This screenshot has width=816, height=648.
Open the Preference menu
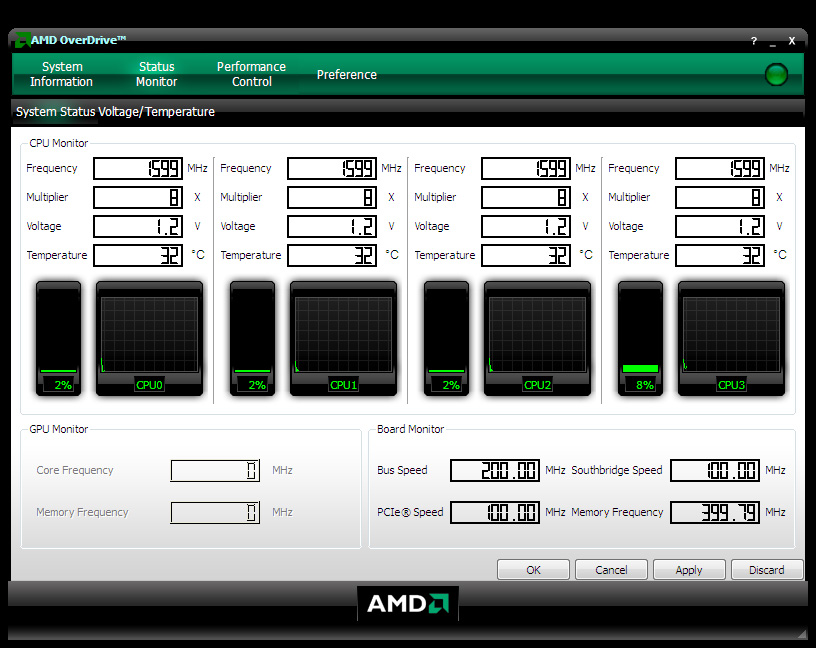[x=347, y=75]
